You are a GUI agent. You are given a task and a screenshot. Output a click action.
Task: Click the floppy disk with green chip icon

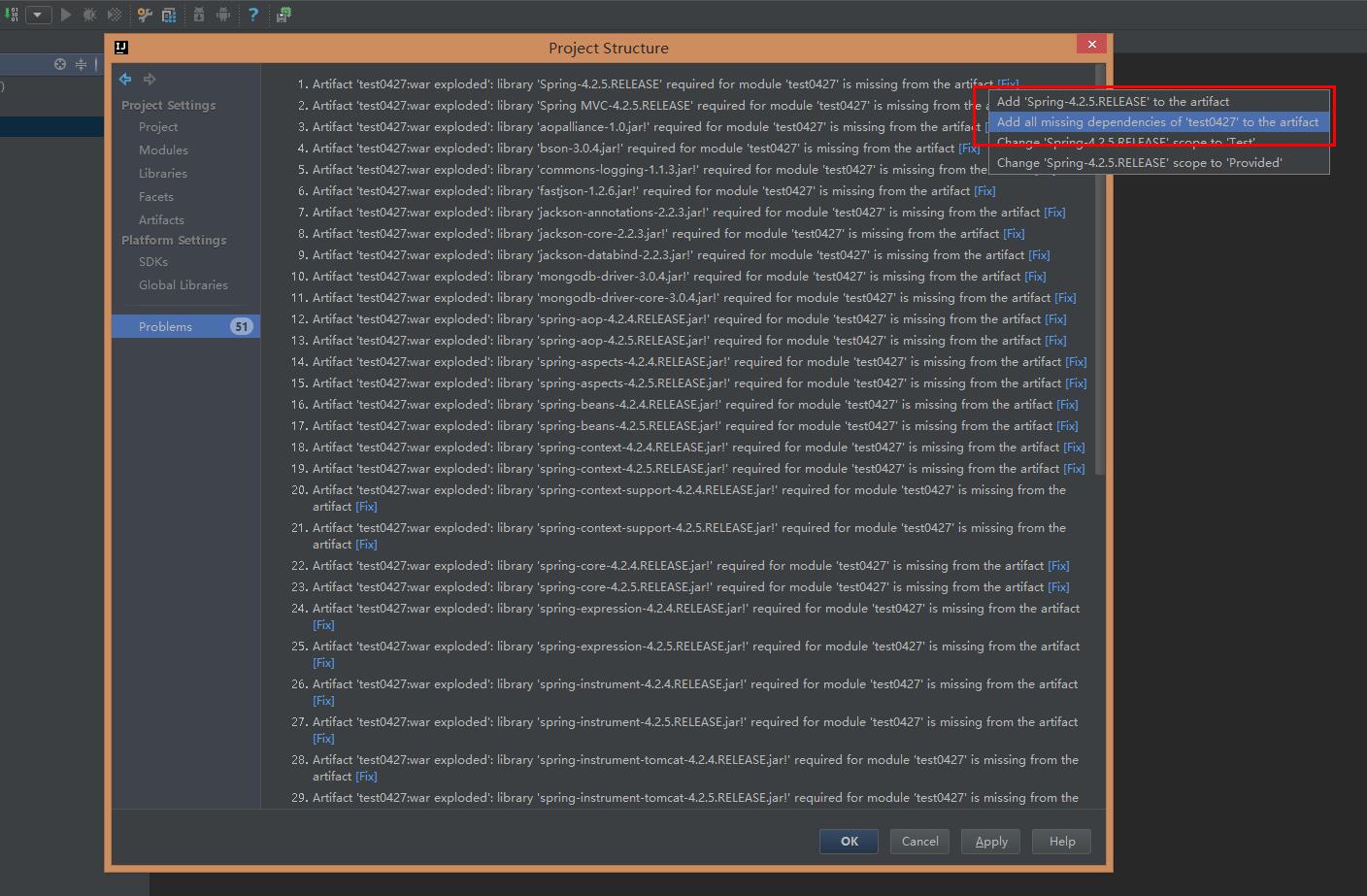tap(283, 15)
